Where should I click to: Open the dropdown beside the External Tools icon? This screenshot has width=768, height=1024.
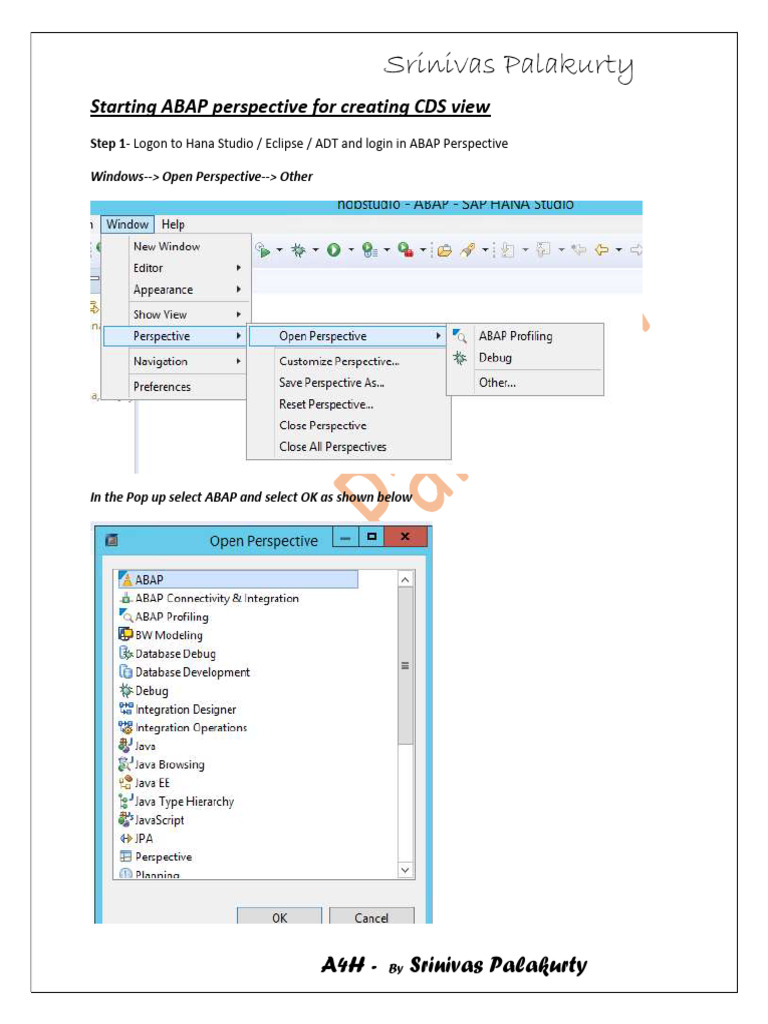click(423, 249)
